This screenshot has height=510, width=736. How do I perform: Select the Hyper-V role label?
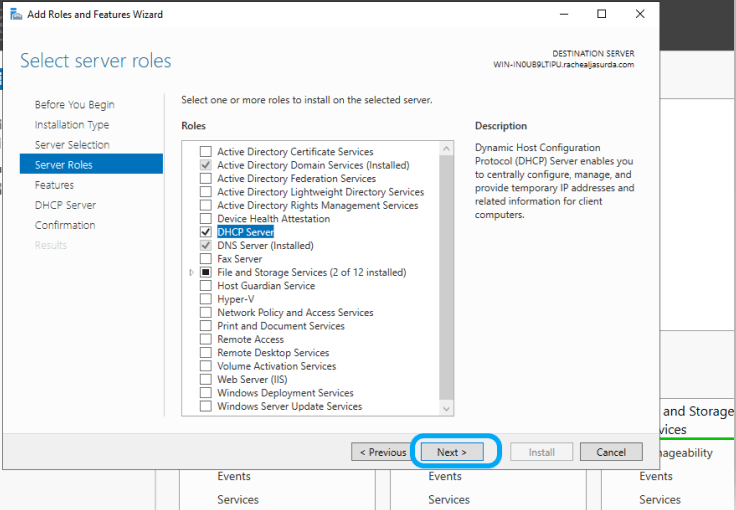(236, 299)
